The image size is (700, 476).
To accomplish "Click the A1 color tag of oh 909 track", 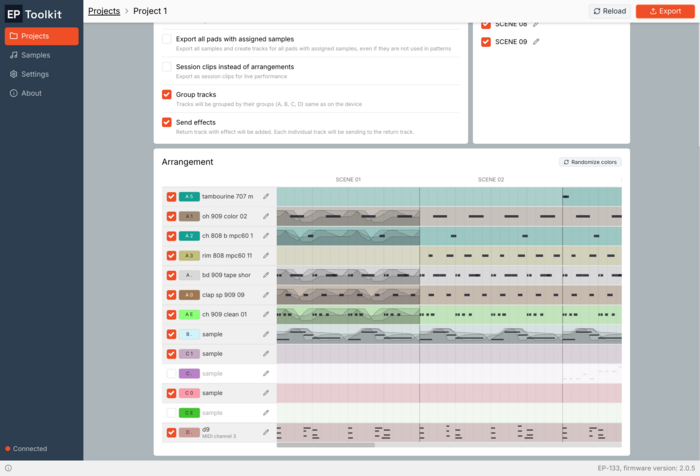I will (x=189, y=216).
